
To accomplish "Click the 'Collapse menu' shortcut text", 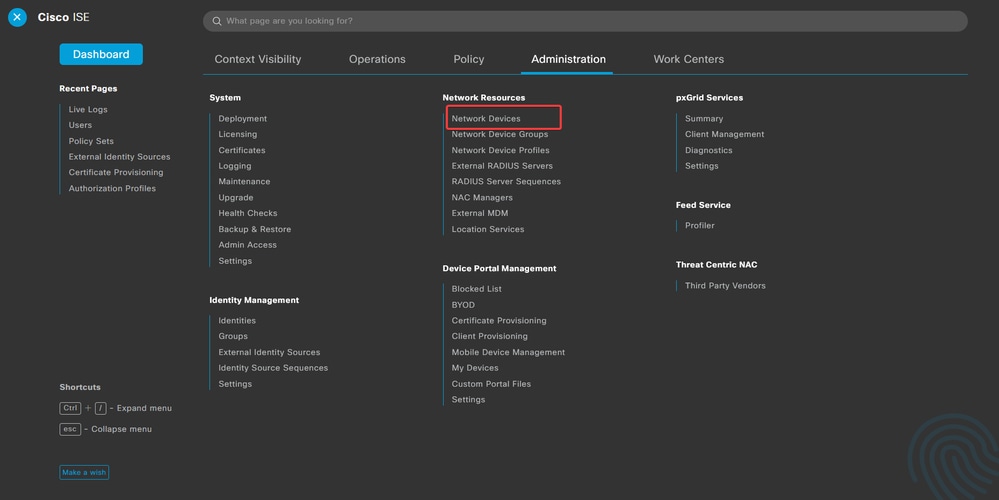I will coord(121,429).
